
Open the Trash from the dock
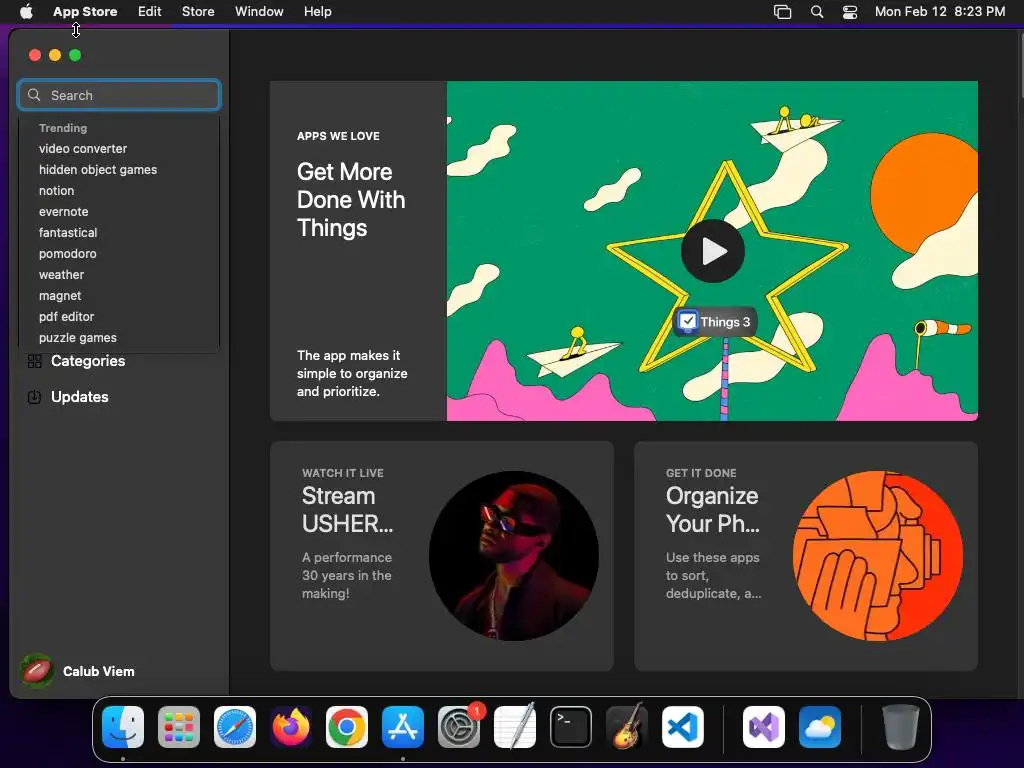[901, 727]
